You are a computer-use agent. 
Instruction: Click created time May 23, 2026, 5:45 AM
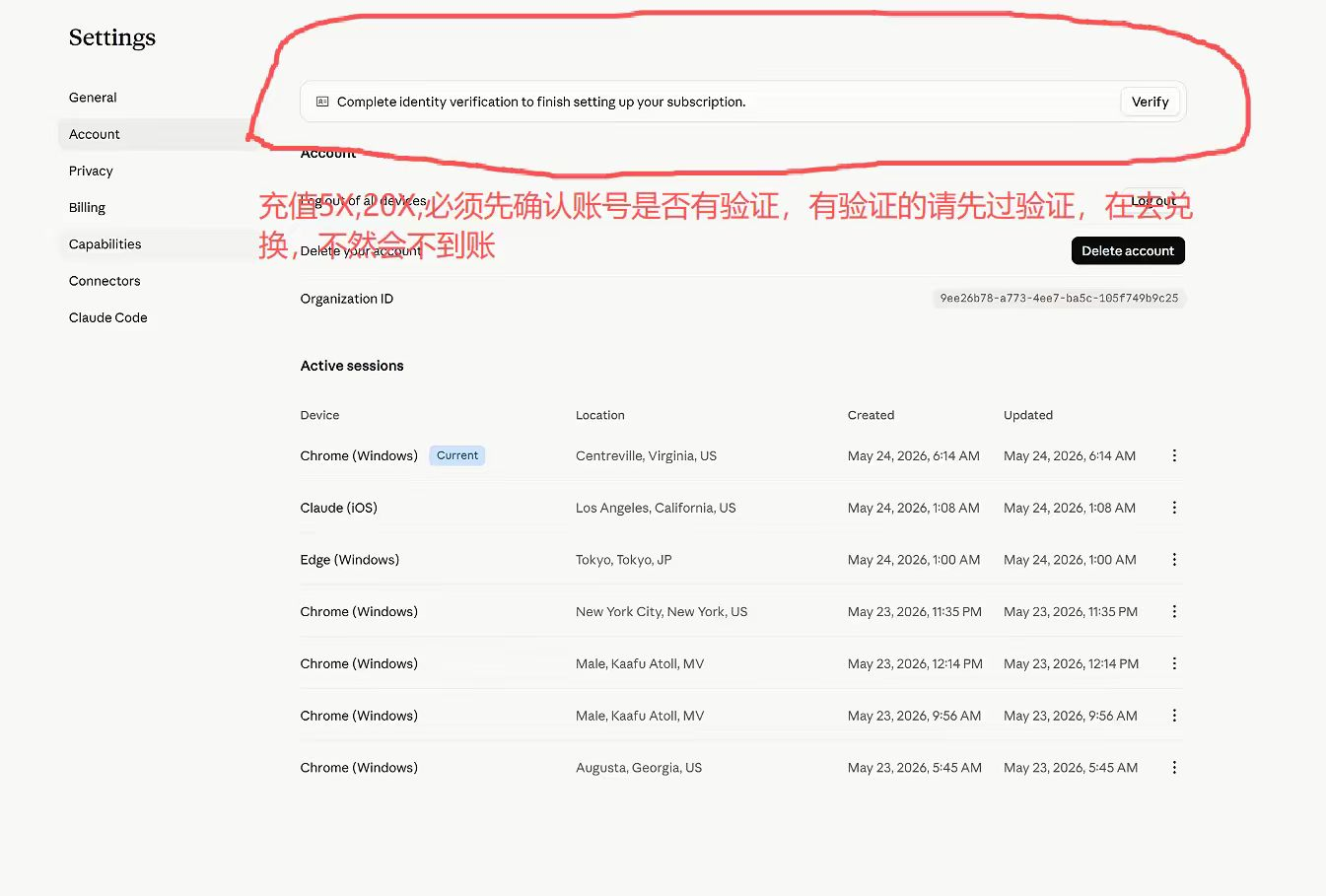tap(915, 768)
